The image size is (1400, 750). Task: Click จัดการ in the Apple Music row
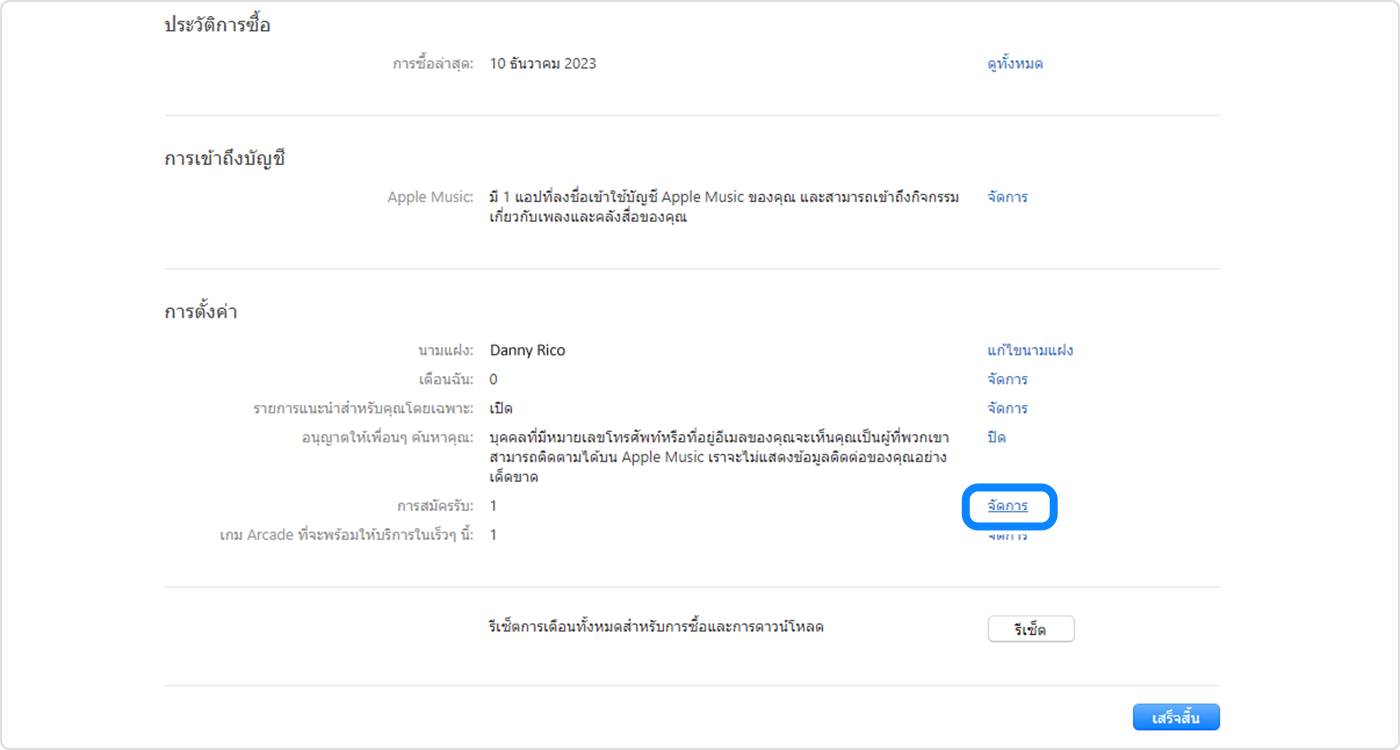pyautogui.click(x=1007, y=197)
